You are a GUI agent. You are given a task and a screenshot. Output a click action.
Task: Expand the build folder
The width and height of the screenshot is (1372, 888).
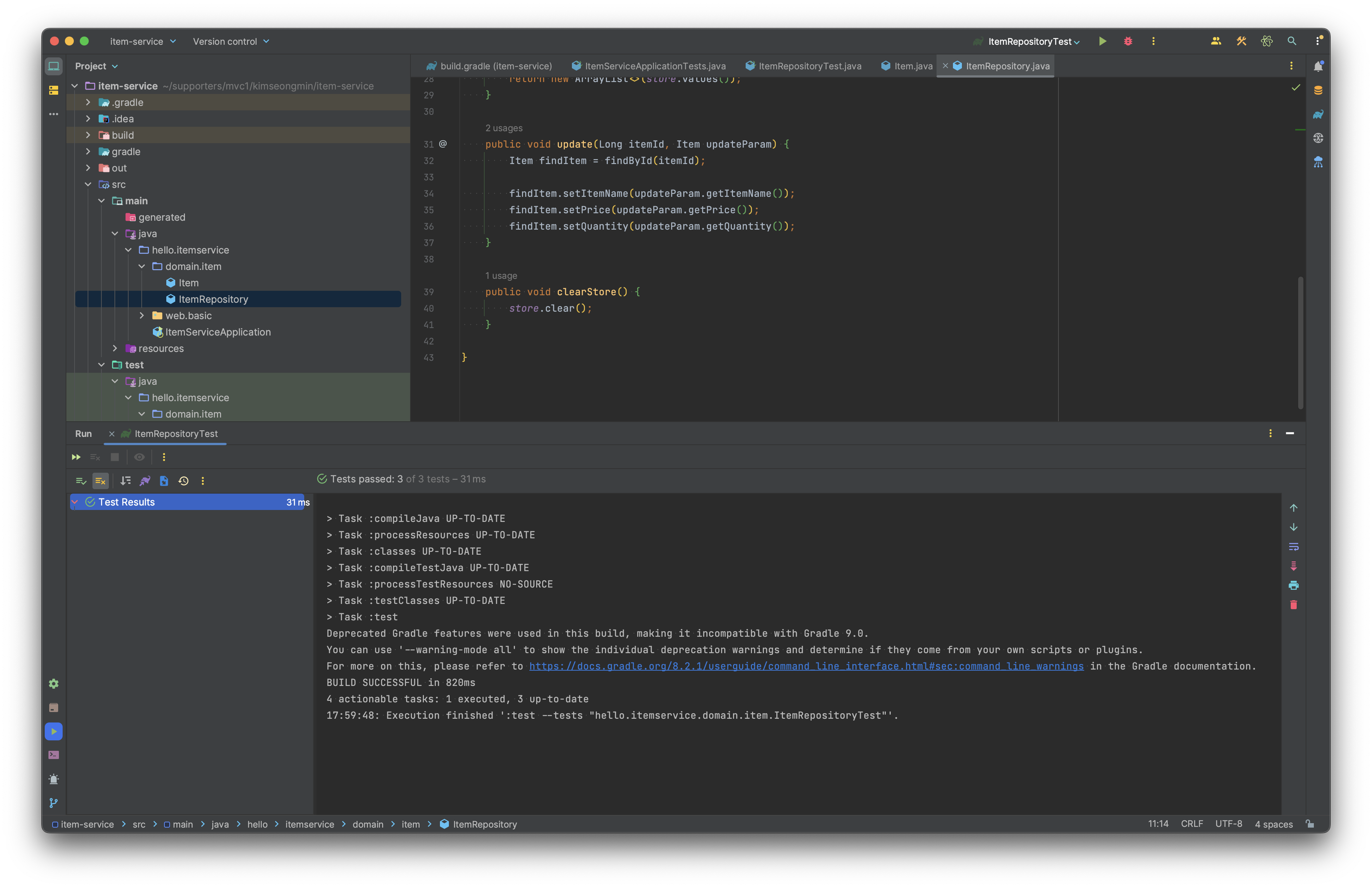(x=88, y=135)
